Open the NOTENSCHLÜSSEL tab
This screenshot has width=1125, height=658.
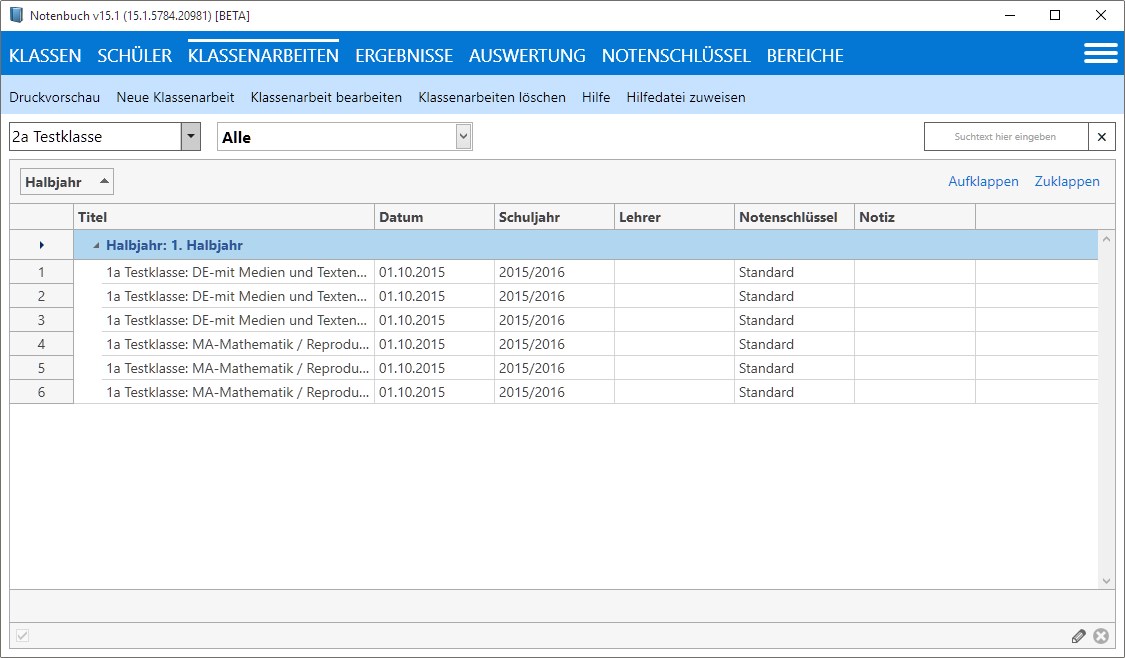[676, 56]
